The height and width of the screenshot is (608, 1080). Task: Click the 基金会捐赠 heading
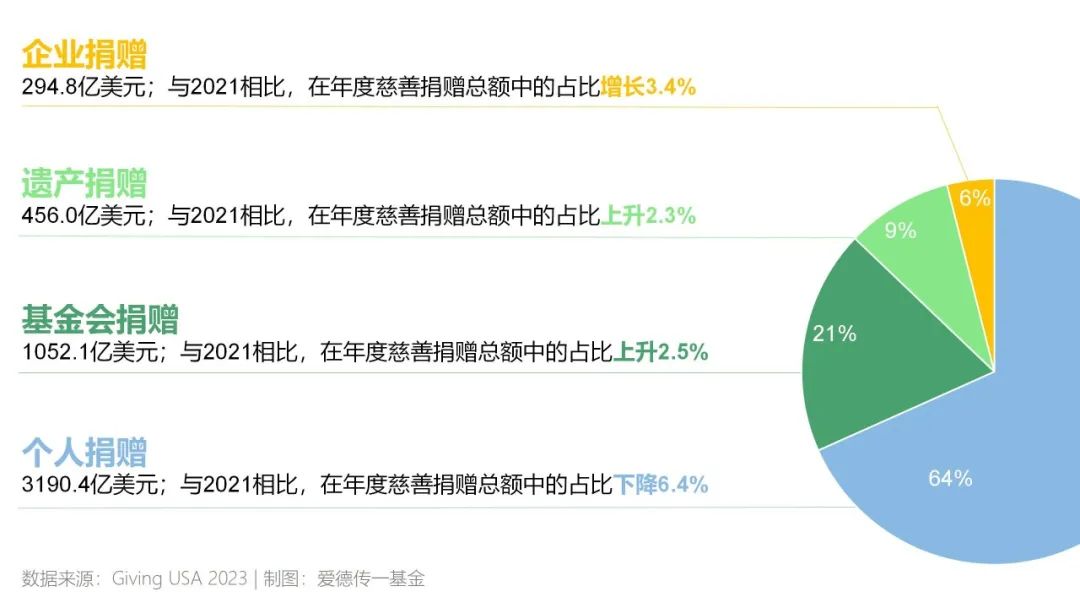[100, 319]
